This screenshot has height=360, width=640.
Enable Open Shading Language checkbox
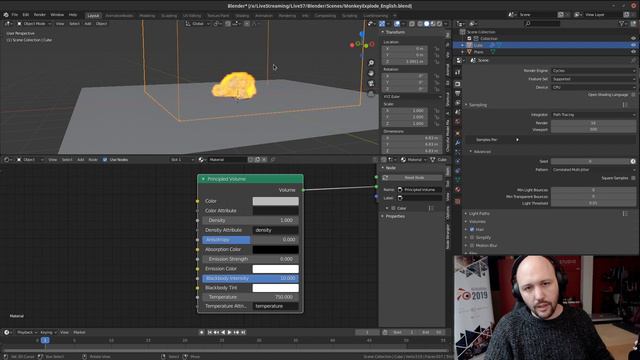click(x=633, y=95)
